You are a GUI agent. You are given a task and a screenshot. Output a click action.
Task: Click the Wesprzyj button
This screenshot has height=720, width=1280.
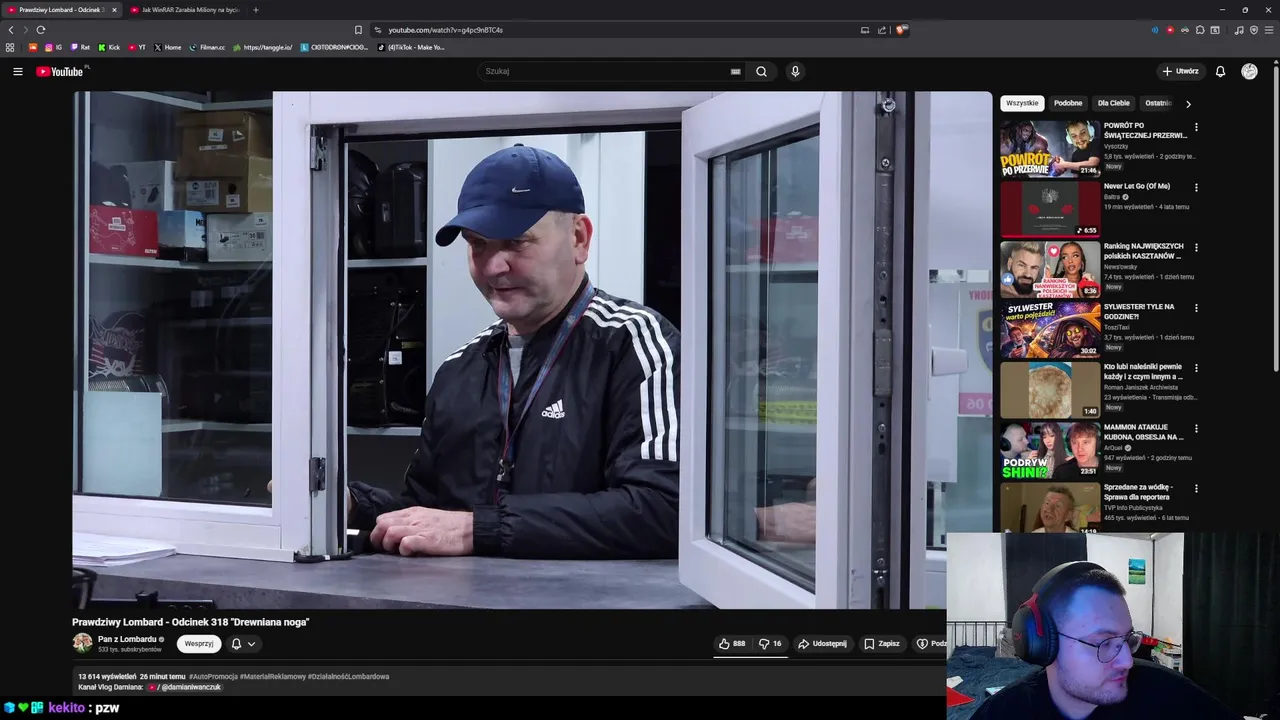[x=199, y=644]
